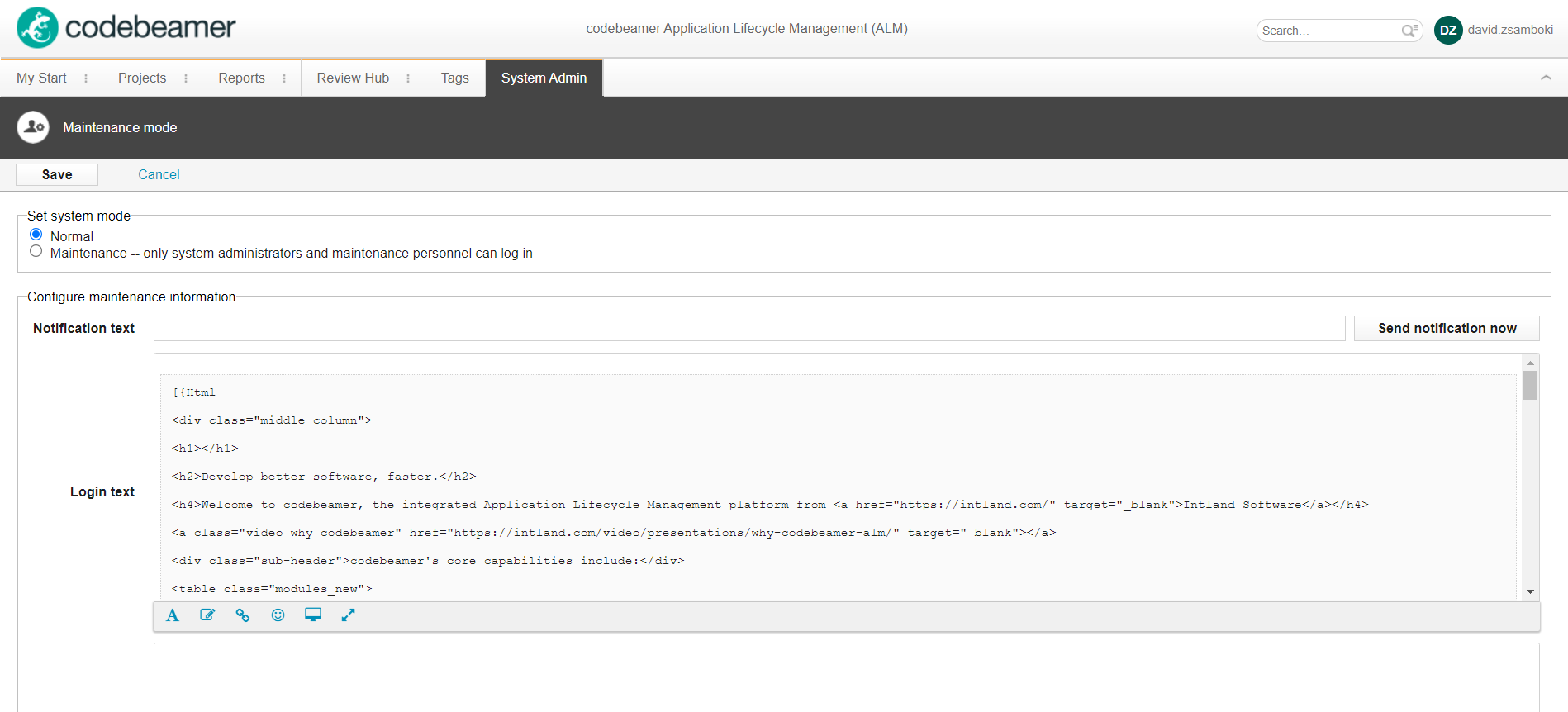Switch to the Review Hub tab
The height and width of the screenshot is (712, 1568).
[x=353, y=78]
